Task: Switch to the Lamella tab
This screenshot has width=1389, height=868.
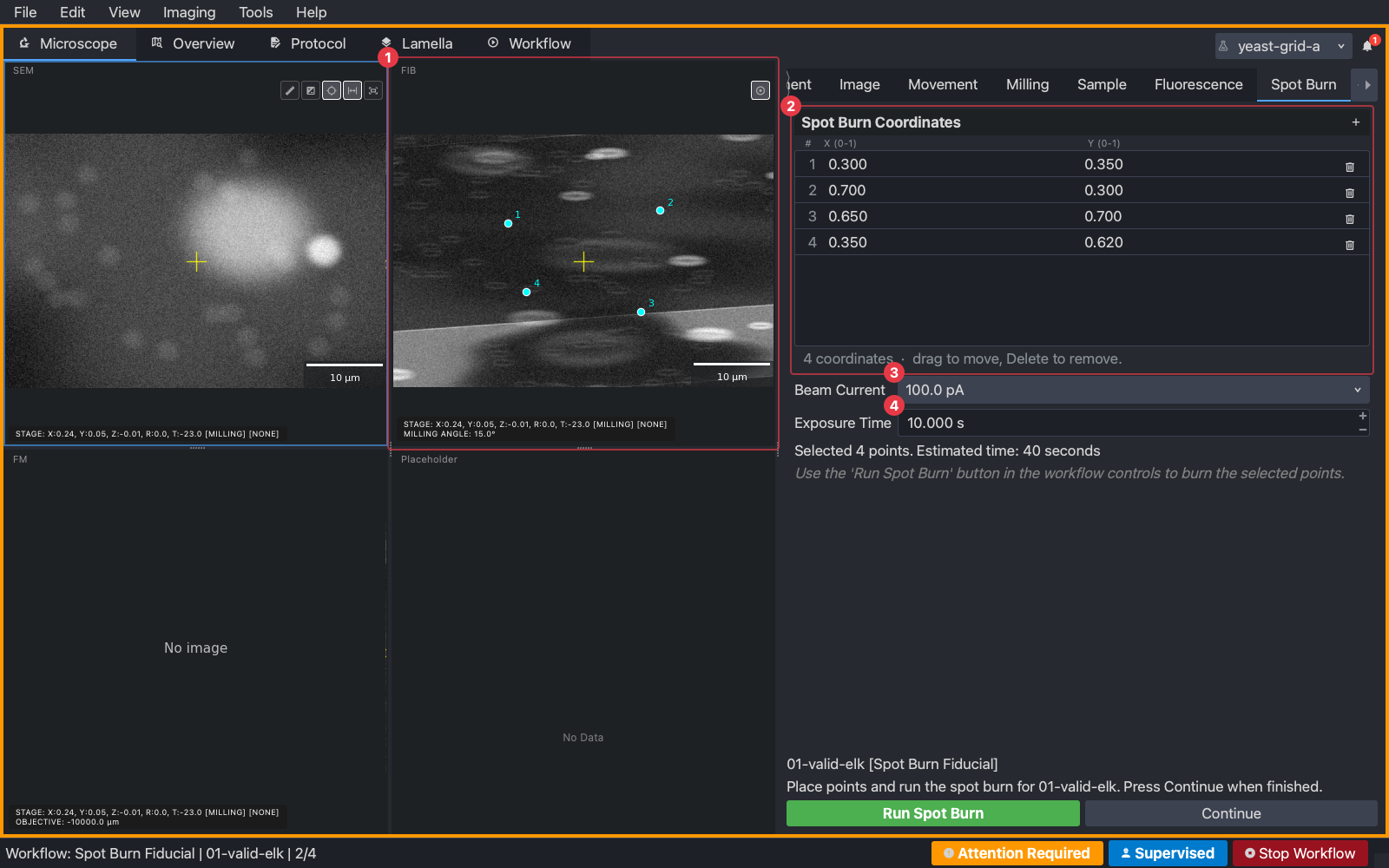Action: [417, 43]
